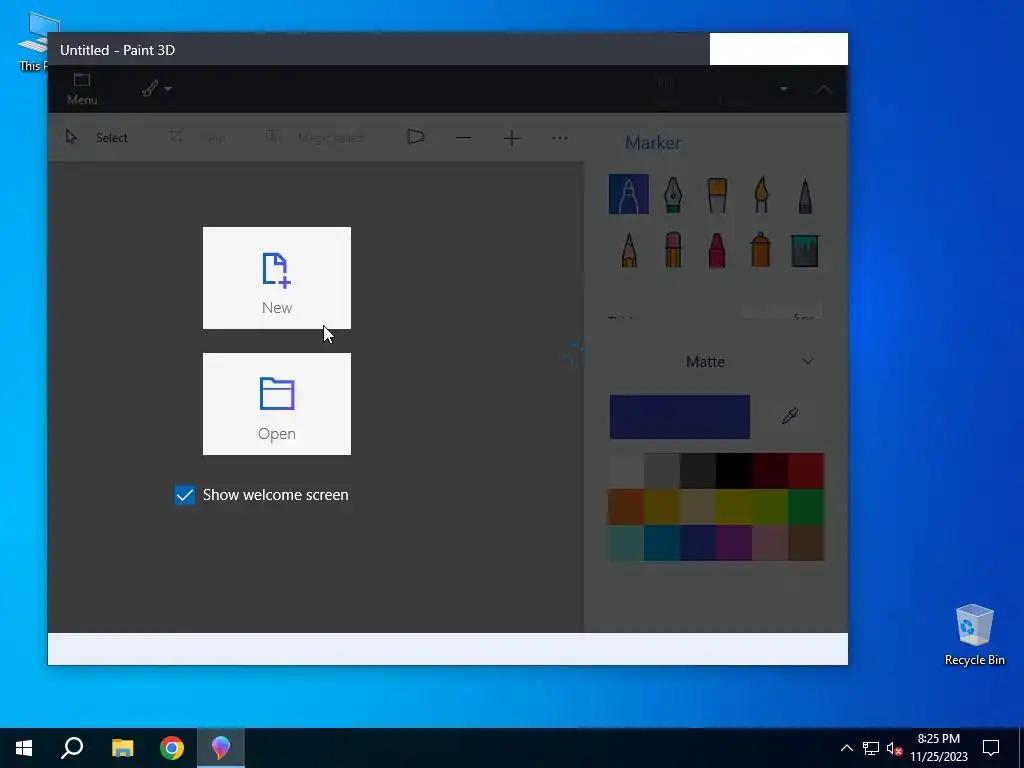The image size is (1024, 768).
Task: Select the Pixel pen tool
Action: tap(805, 194)
